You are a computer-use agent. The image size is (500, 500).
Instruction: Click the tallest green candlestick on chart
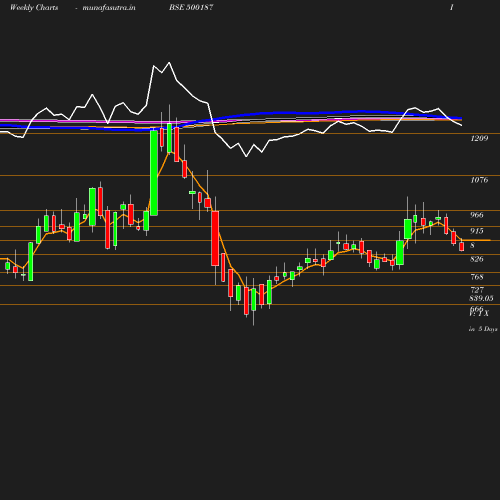(154, 173)
